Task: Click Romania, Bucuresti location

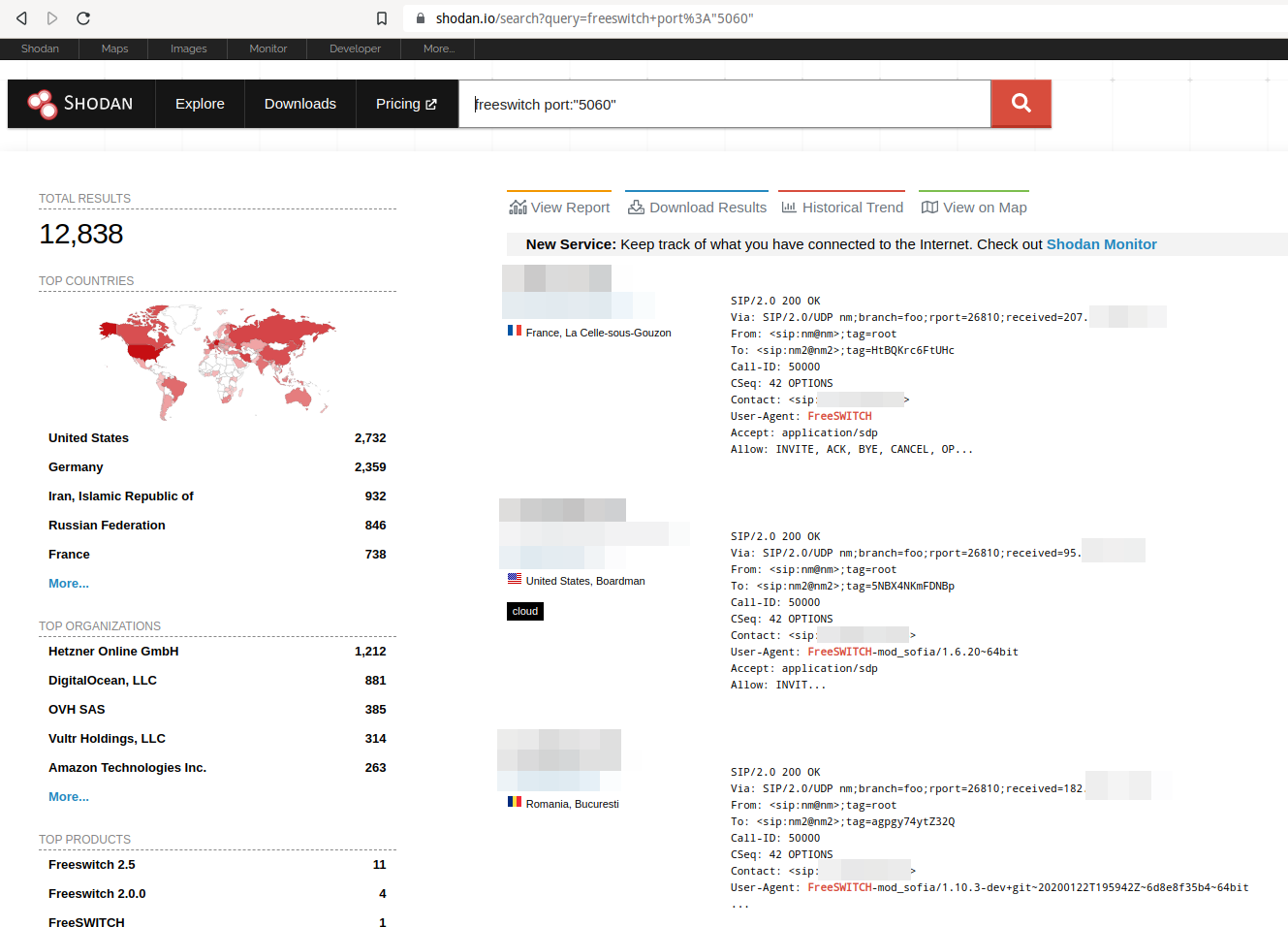Action: click(572, 804)
